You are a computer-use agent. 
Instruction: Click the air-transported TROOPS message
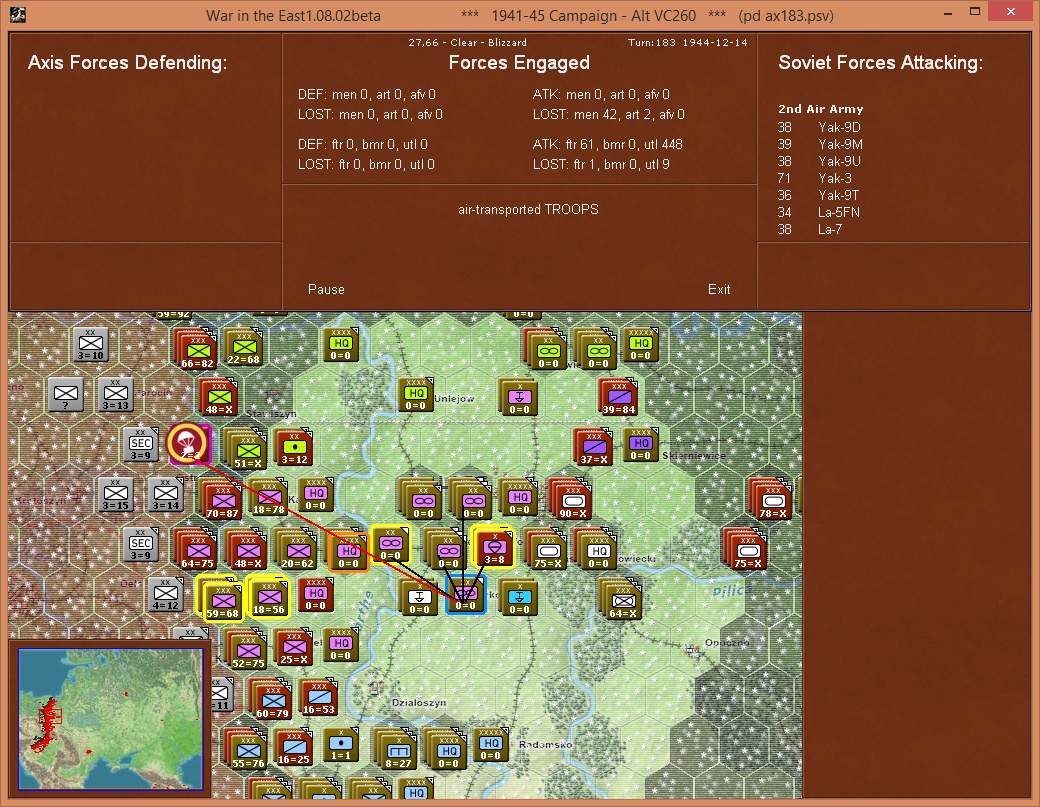coord(528,210)
